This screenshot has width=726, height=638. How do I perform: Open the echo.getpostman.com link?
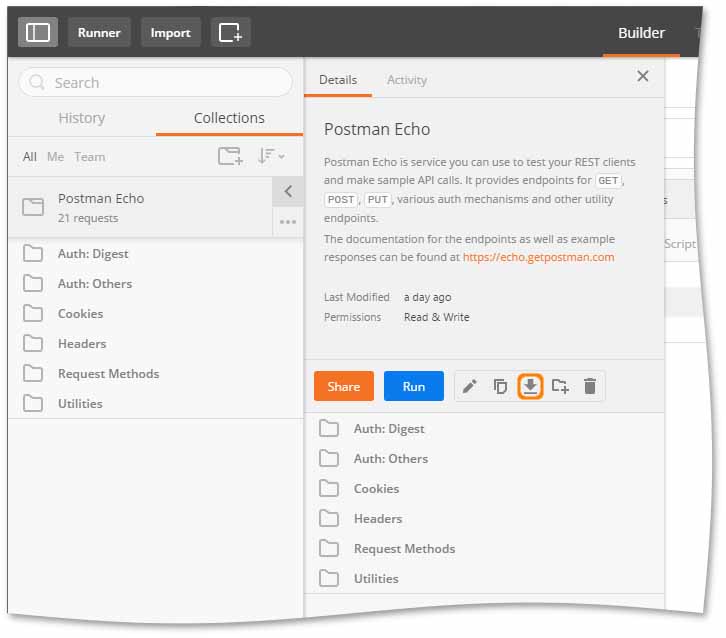[538, 257]
